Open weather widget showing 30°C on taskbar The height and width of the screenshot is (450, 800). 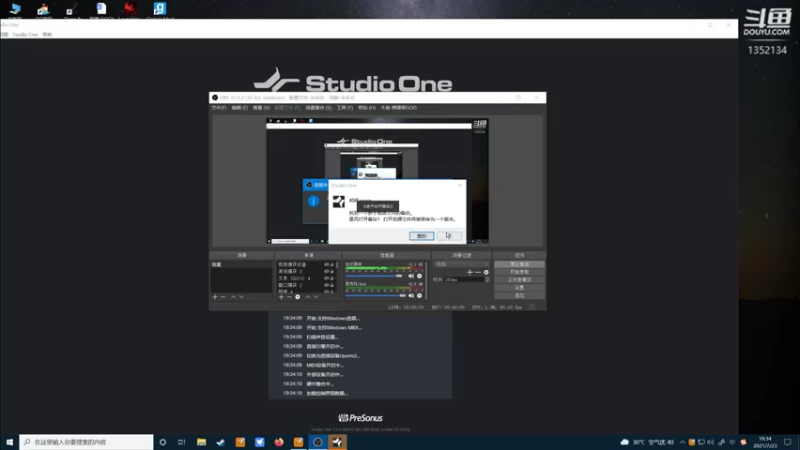(x=647, y=442)
